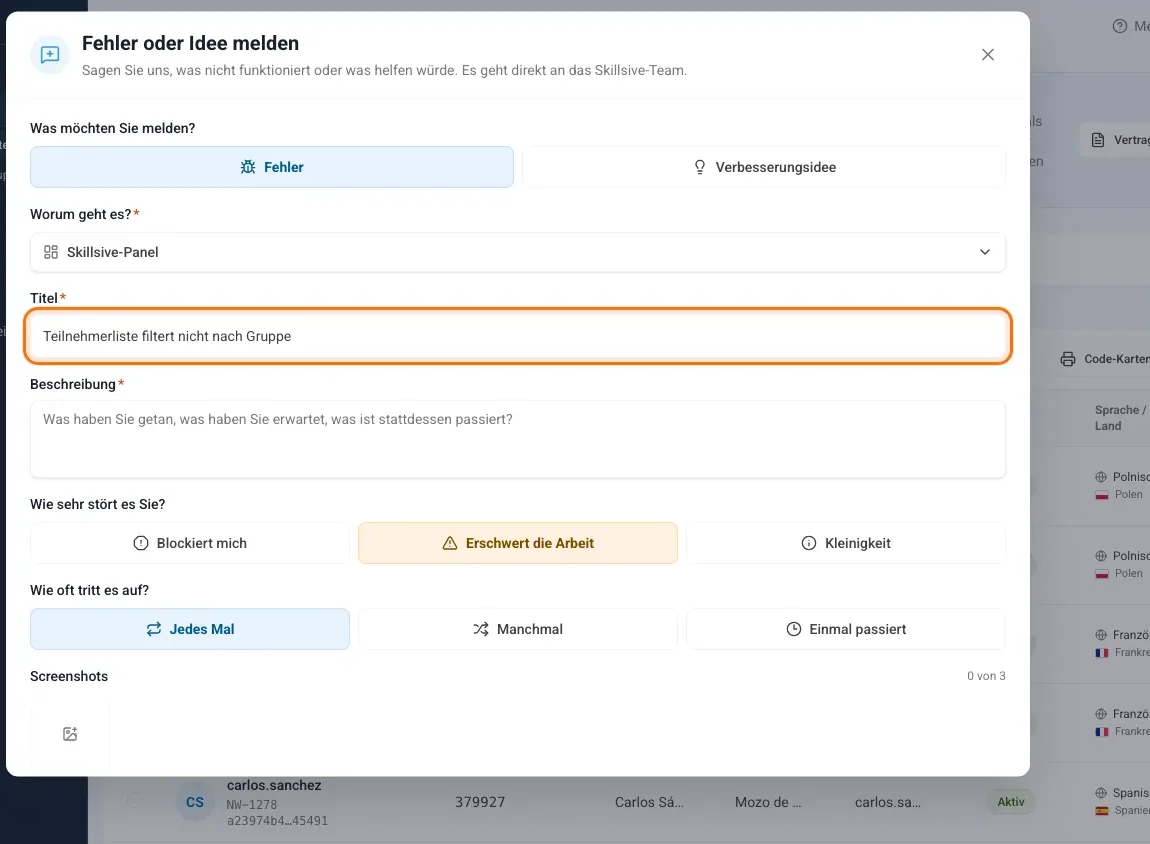The width and height of the screenshot is (1150, 844).
Task: Select the Verbesserungsidee option
Action: click(x=763, y=167)
